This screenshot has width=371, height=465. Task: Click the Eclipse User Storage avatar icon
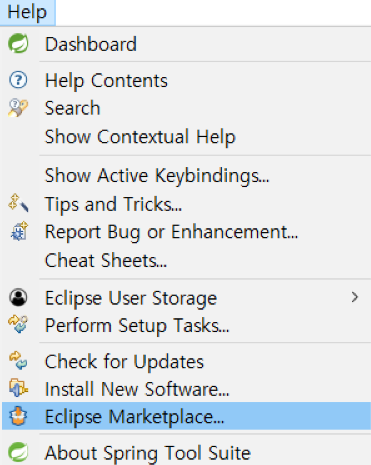[x=18, y=297]
